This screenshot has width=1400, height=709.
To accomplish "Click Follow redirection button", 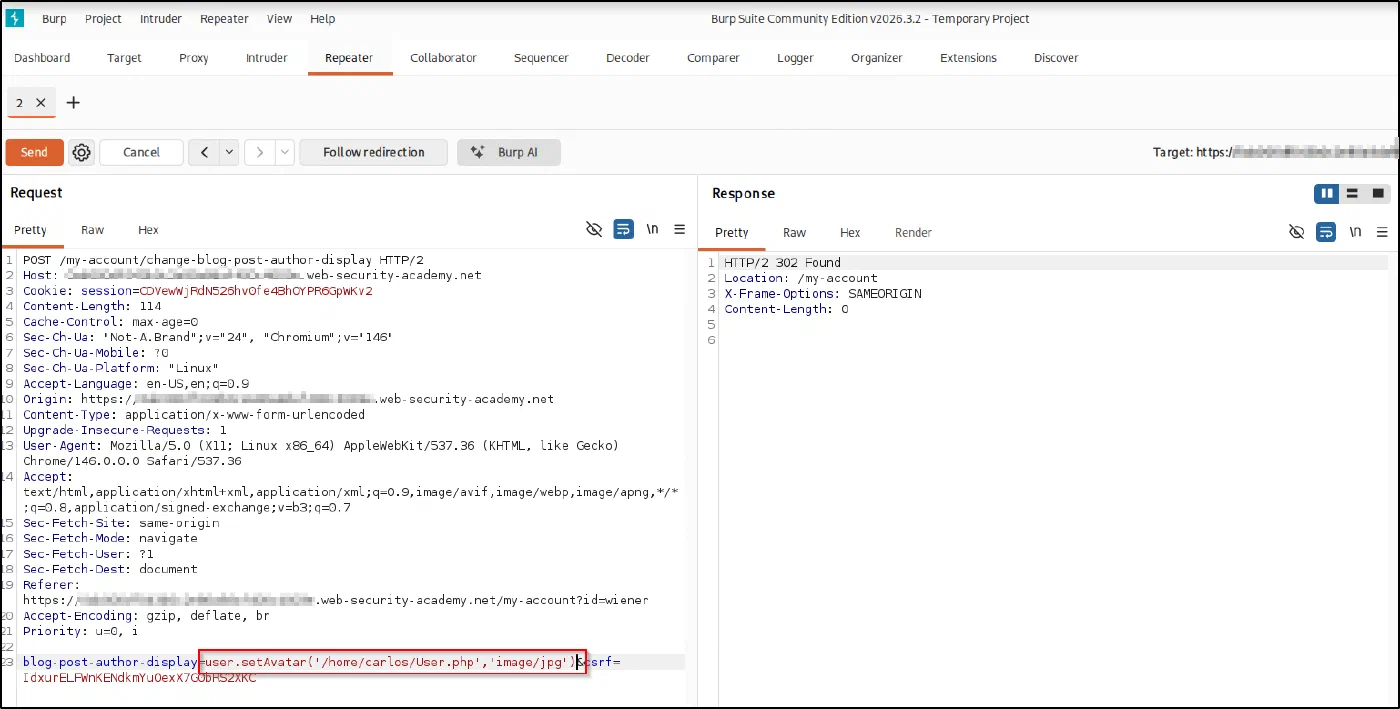I will tap(374, 152).
